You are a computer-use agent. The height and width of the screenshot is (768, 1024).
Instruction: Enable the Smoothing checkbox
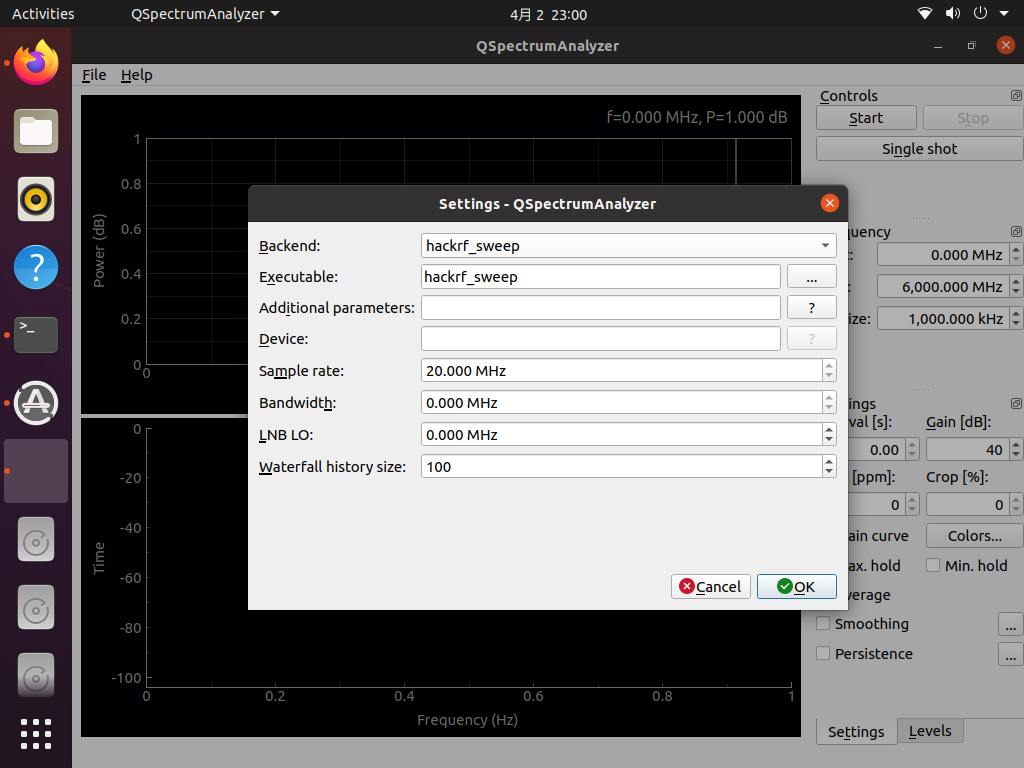pos(823,623)
